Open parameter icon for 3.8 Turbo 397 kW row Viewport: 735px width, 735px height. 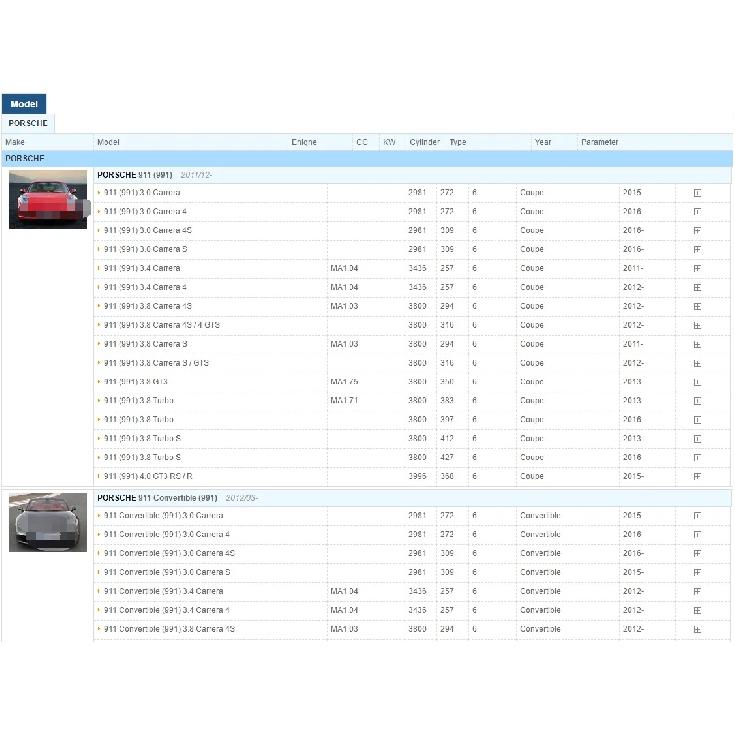point(697,420)
